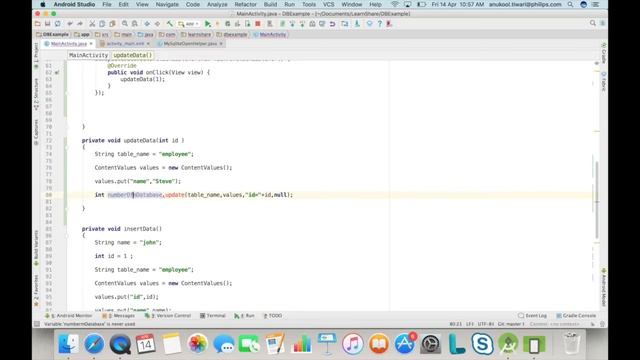The height and width of the screenshot is (360, 640).
Task: Open the VCS menu
Action: point(329,4)
